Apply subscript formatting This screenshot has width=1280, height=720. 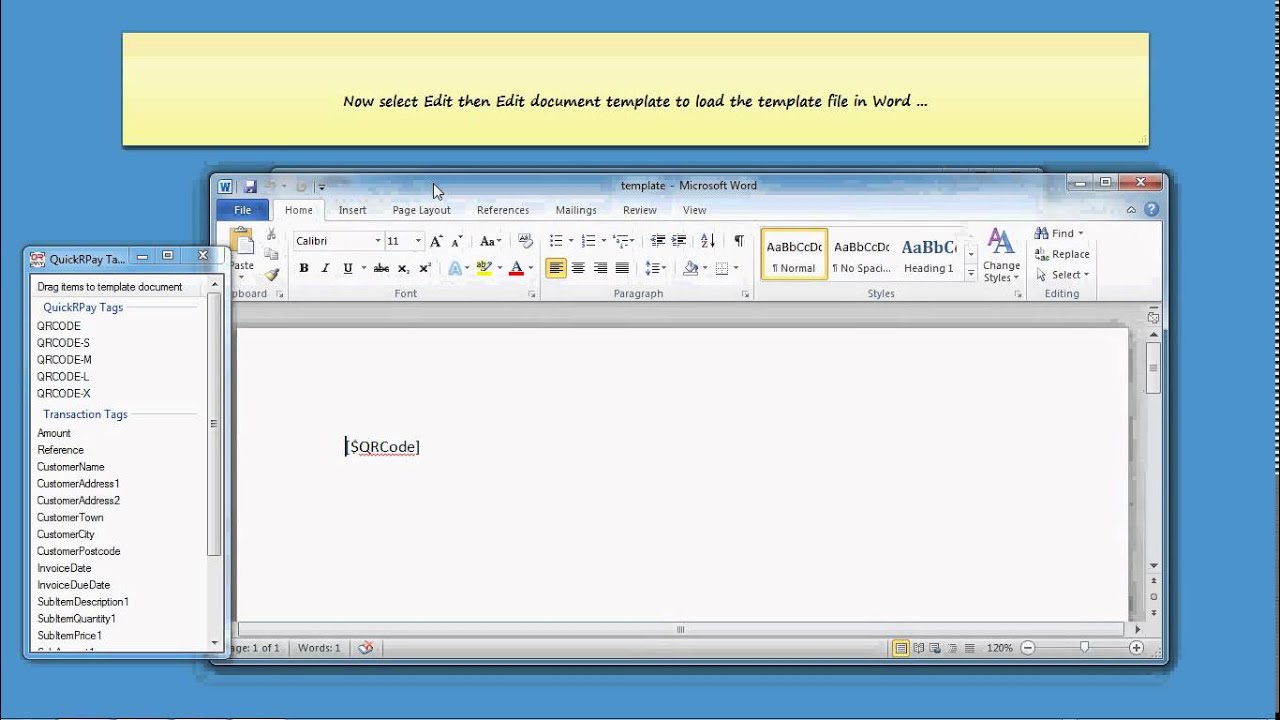point(403,268)
